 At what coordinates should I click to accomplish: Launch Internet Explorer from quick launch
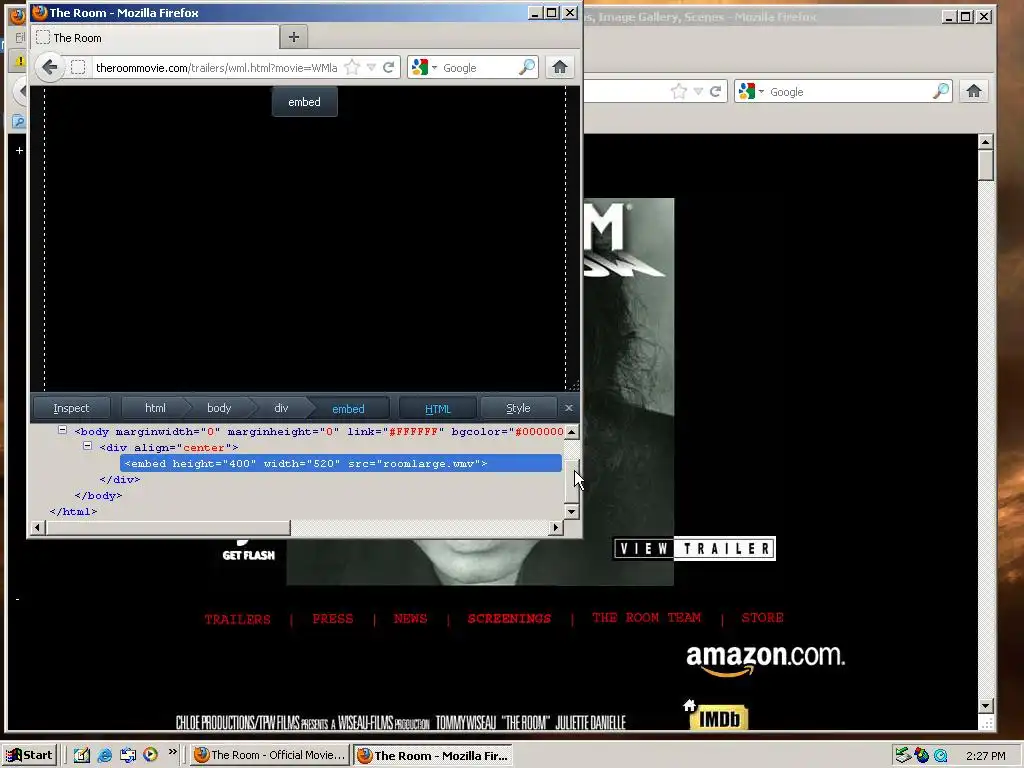[104, 755]
